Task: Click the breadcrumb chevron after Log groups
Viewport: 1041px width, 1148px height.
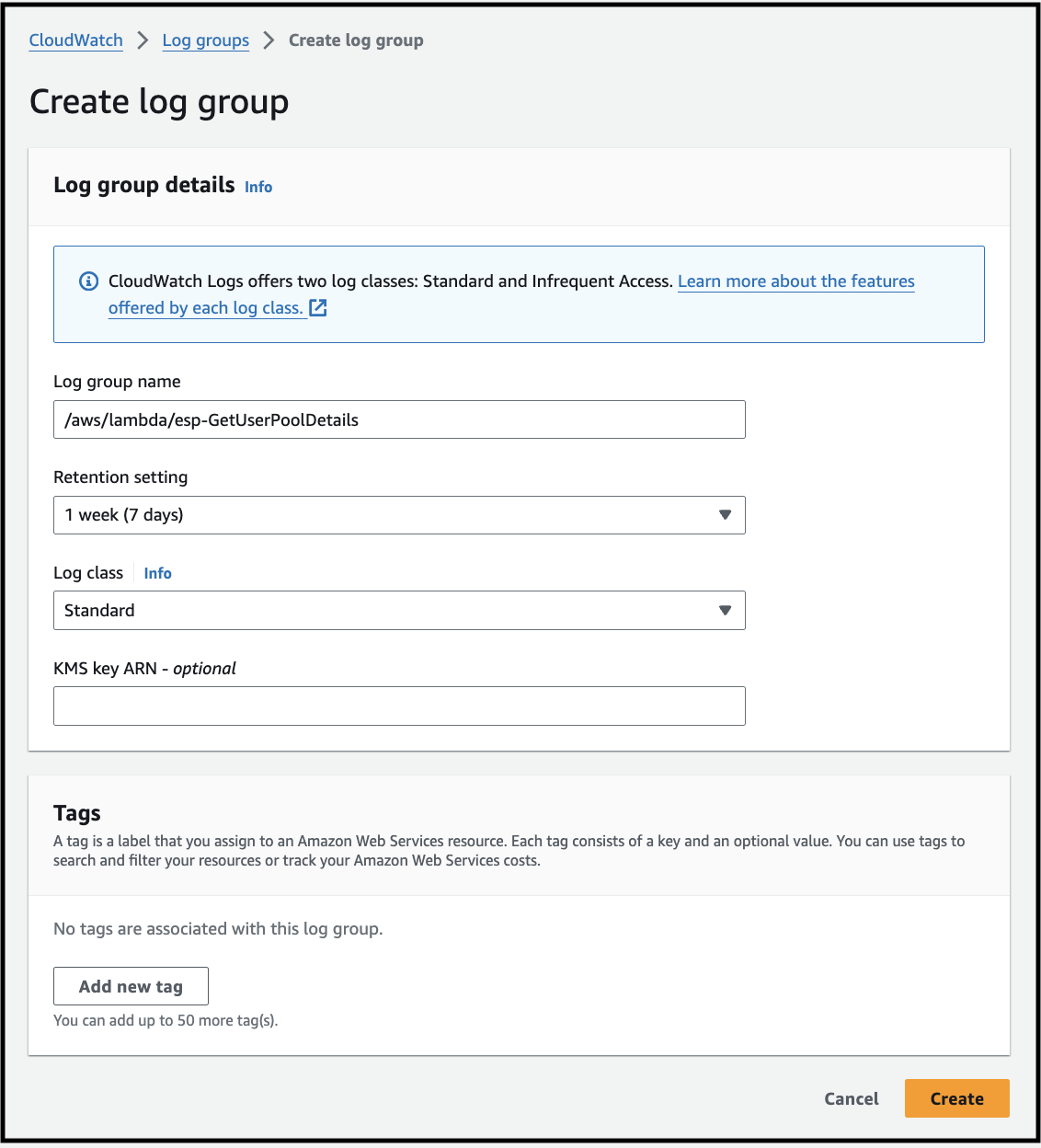Action: (269, 40)
